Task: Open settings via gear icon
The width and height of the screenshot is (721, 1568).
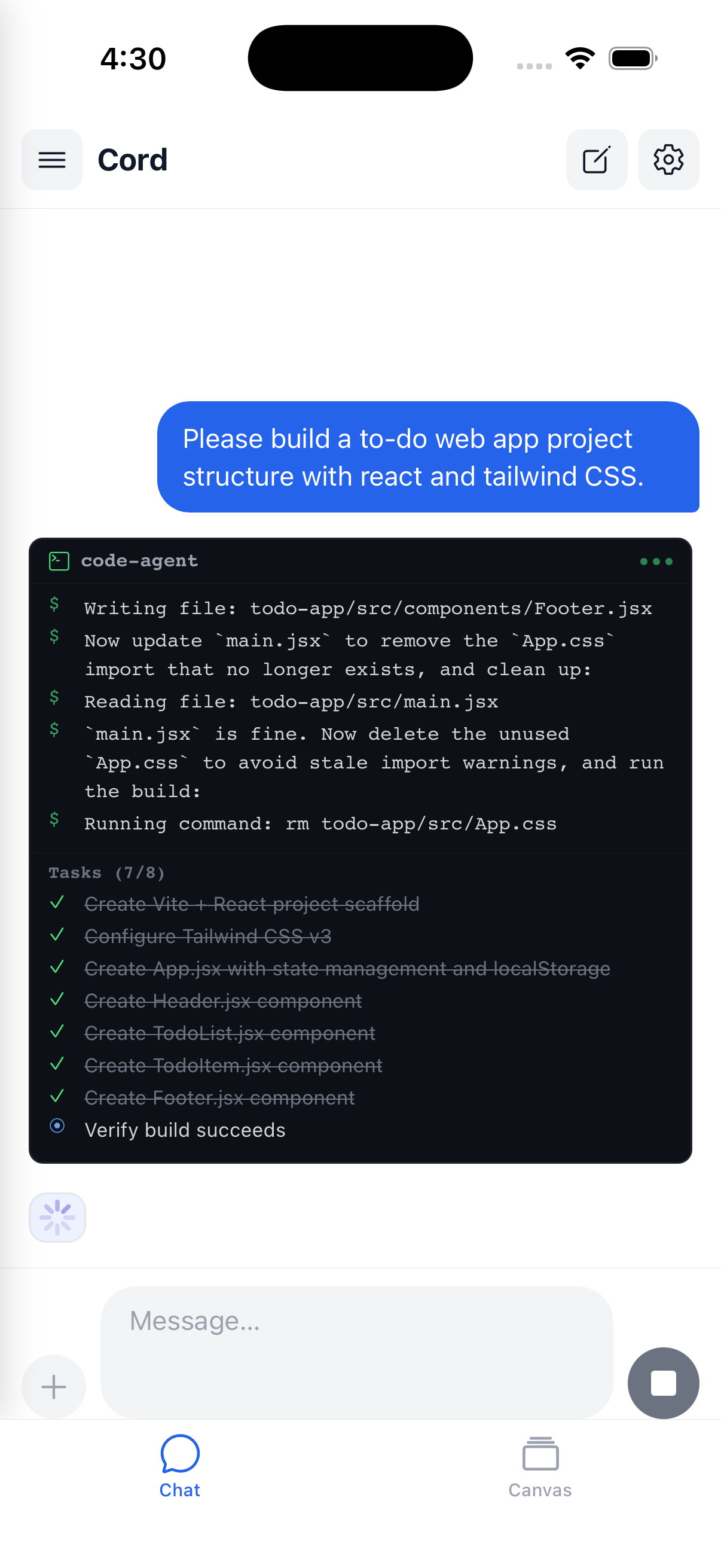Action: [x=668, y=160]
